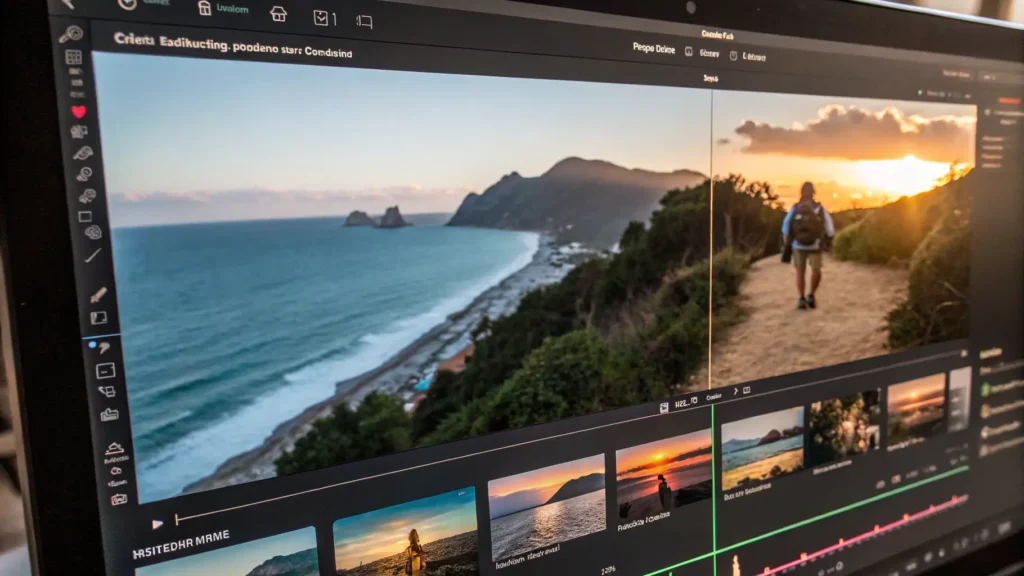
Task: Toggle the checkbox labeled 1 in top bar
Action: point(321,18)
